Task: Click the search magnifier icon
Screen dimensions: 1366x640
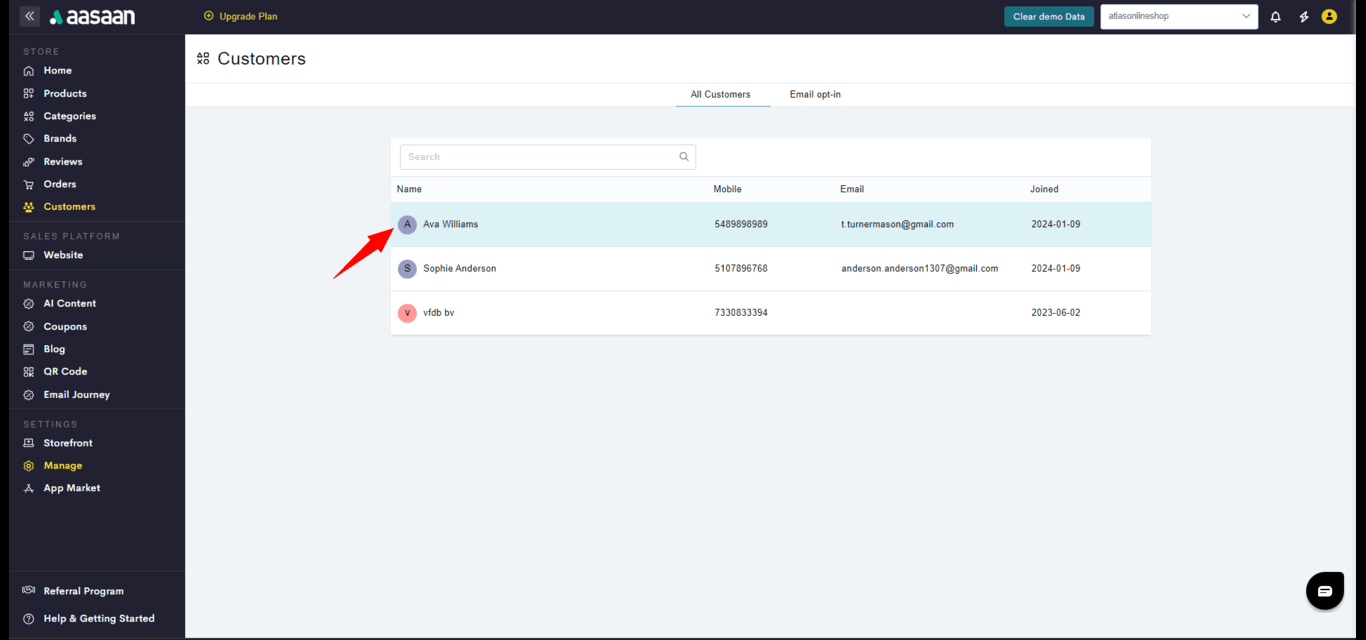Action: [684, 157]
